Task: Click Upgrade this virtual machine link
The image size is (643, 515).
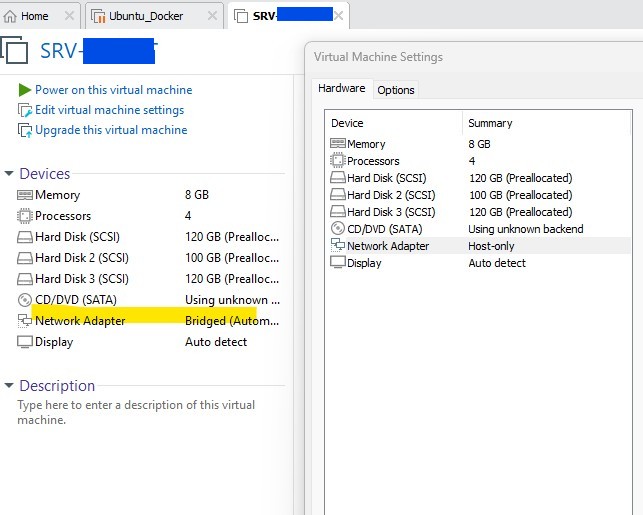Action: point(111,130)
